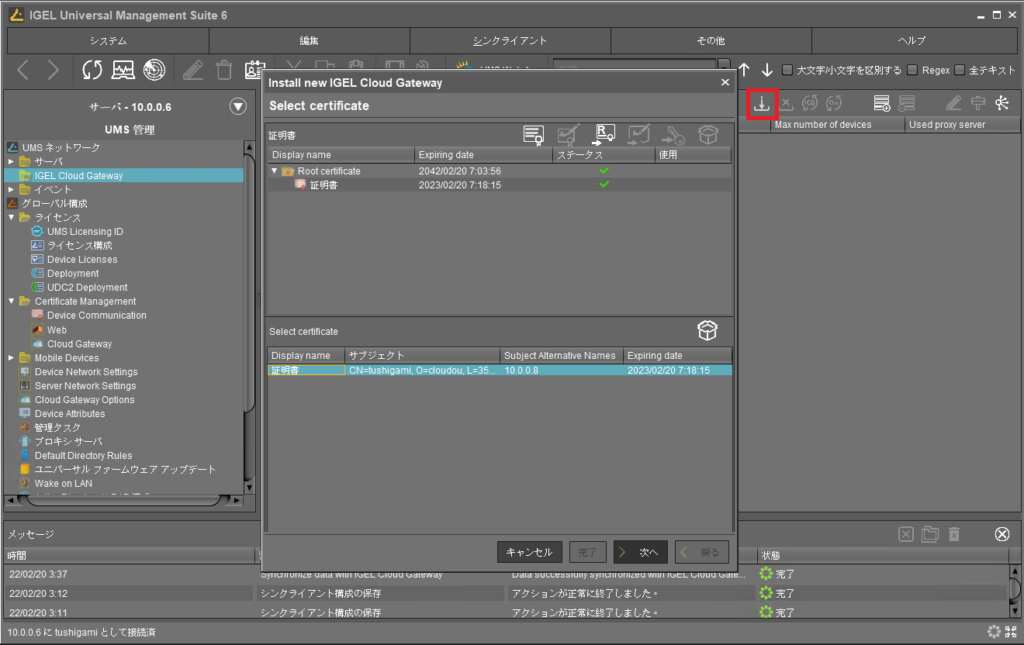Select Wake on LAN tree item
This screenshot has width=1024, height=645.
point(63,484)
